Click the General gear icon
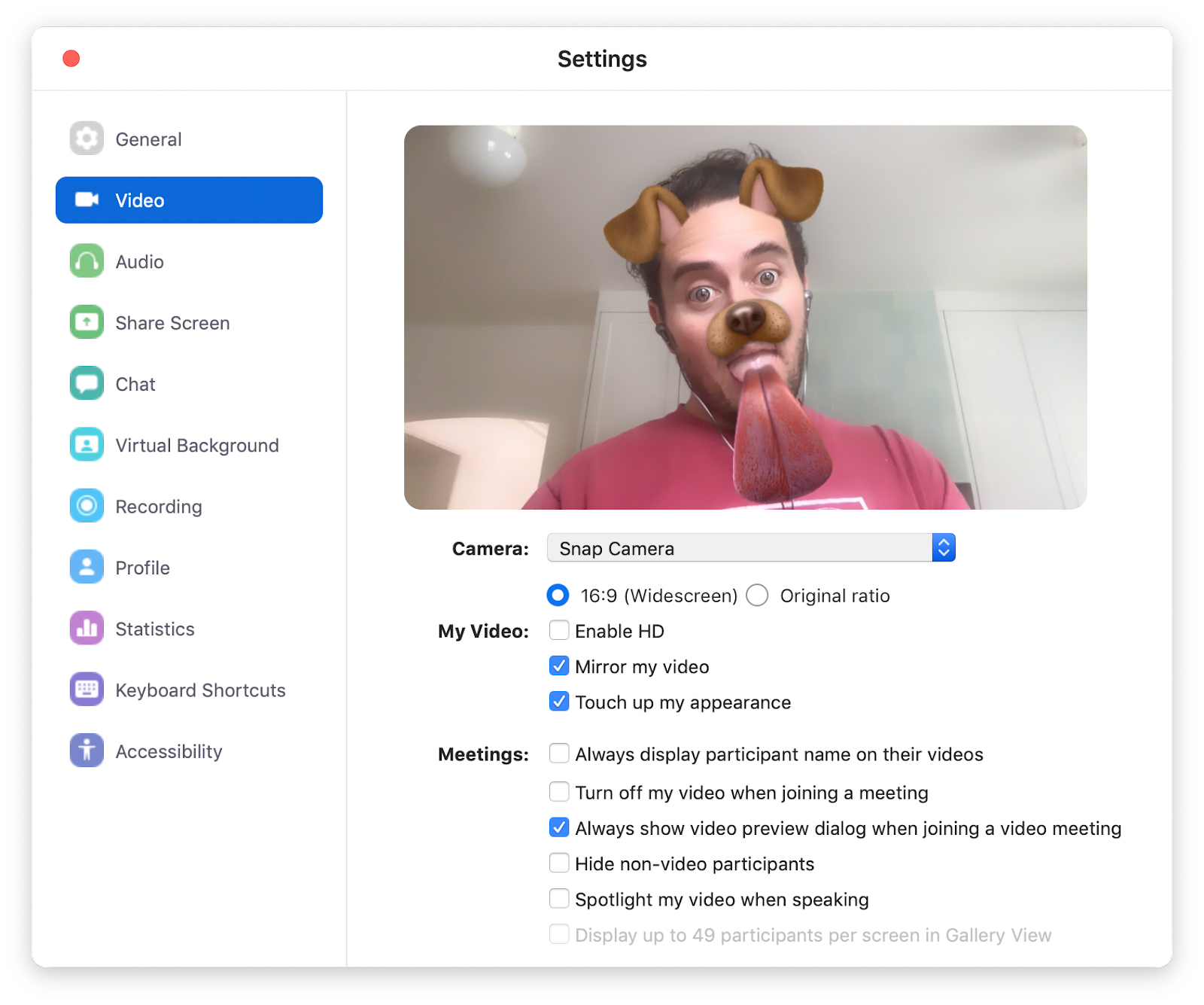The image size is (1204, 1005). pyautogui.click(x=87, y=139)
